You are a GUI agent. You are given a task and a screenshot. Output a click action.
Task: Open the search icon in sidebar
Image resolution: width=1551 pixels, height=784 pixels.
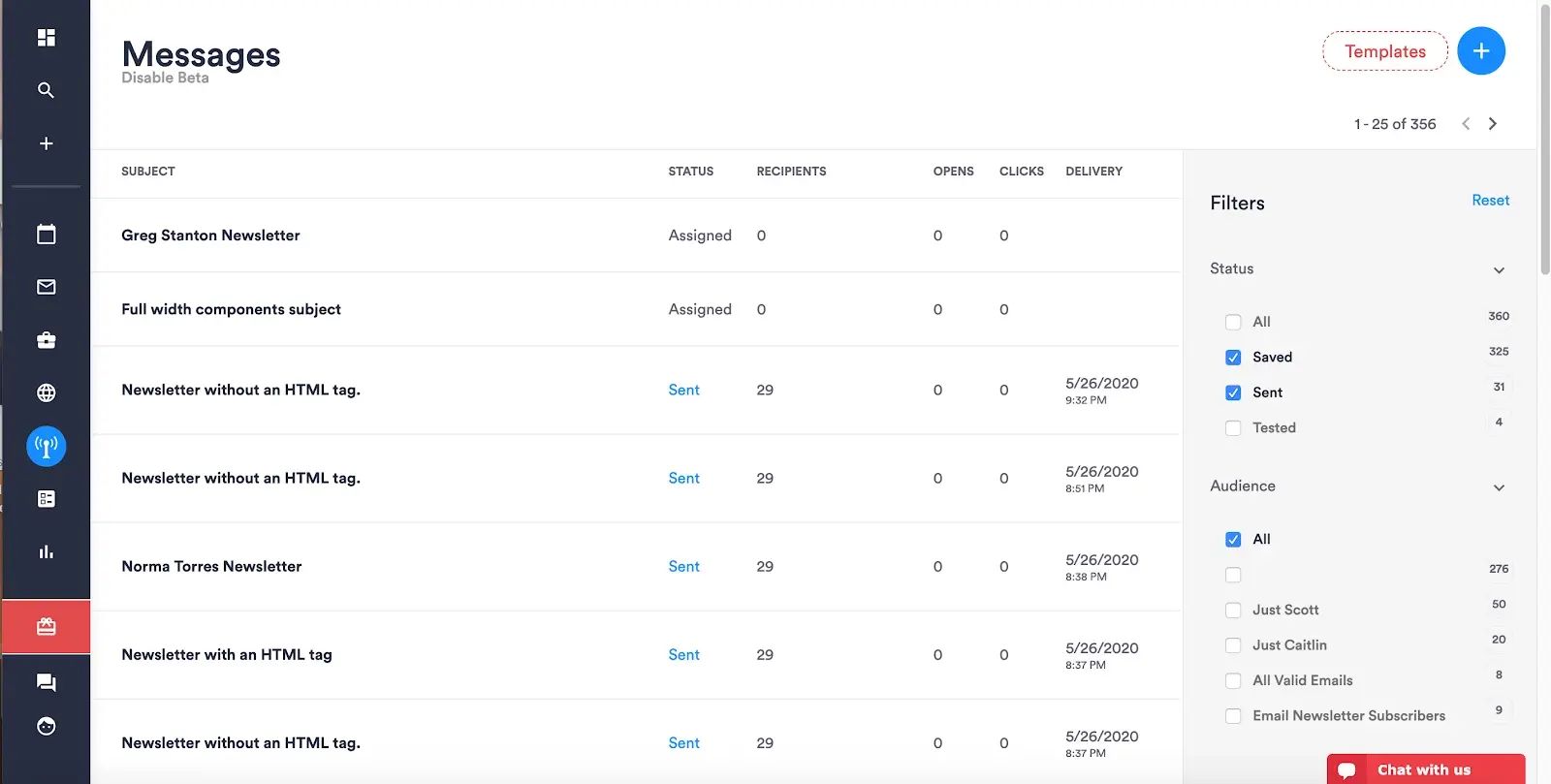click(46, 90)
